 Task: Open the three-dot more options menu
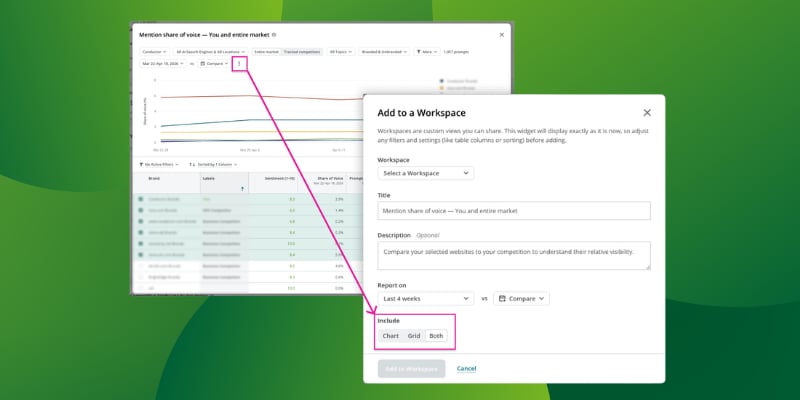239,64
